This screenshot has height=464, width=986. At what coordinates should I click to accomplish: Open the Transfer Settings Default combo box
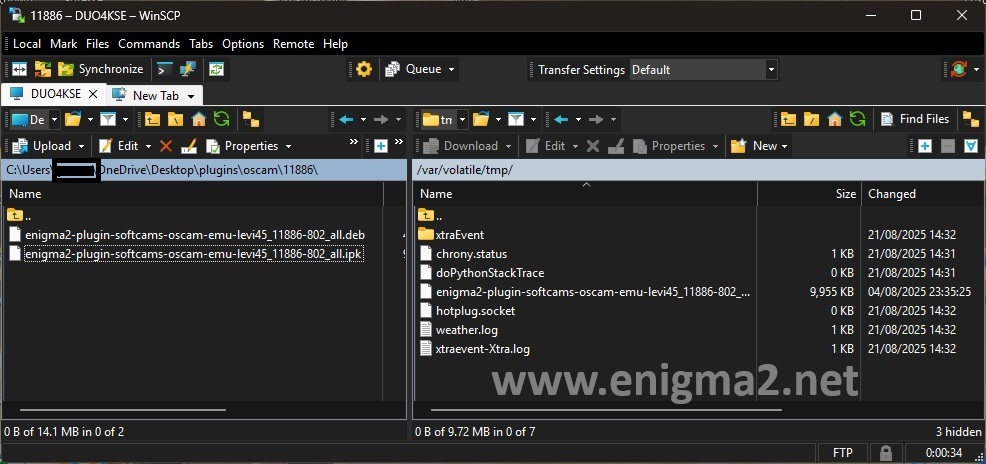(x=704, y=70)
